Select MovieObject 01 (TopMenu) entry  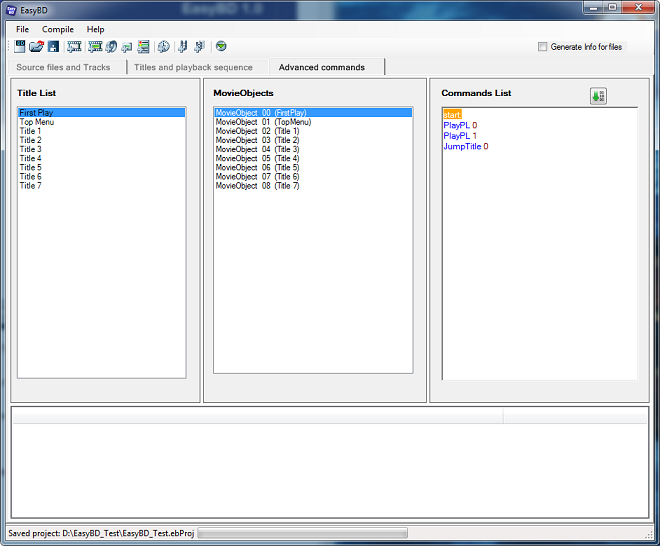pyautogui.click(x=263, y=122)
